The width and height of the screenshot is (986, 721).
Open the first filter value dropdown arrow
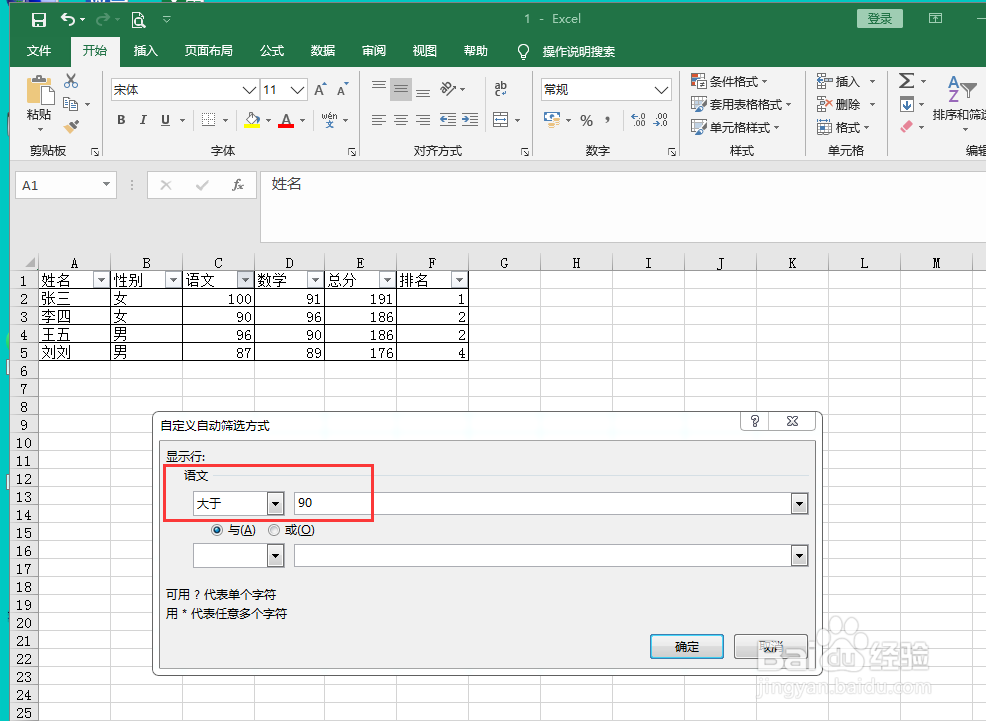coord(799,503)
